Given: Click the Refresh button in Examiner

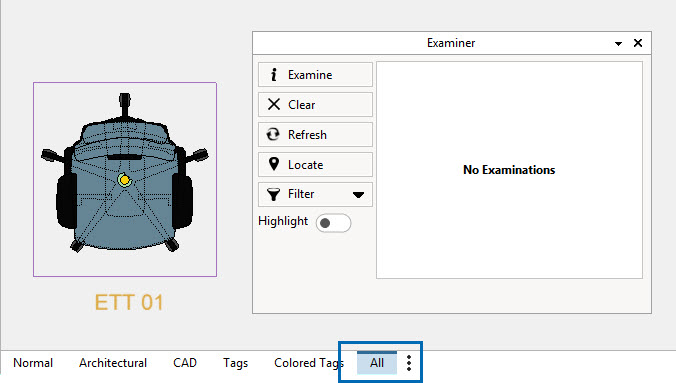Looking at the screenshot, I should point(315,135).
